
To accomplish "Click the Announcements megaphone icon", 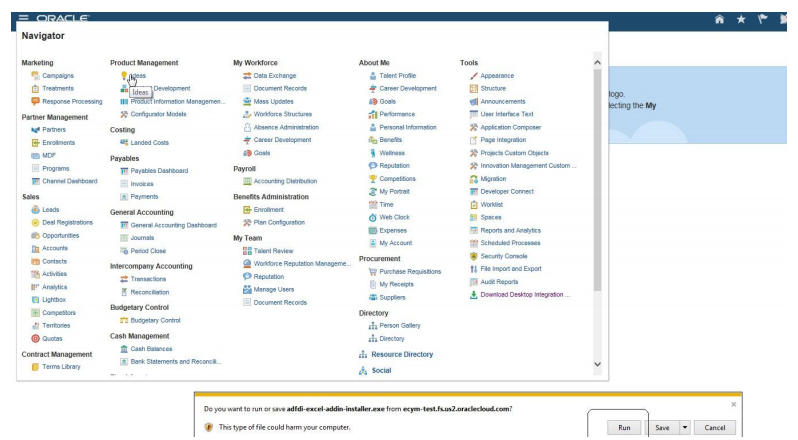I will coord(474,101).
